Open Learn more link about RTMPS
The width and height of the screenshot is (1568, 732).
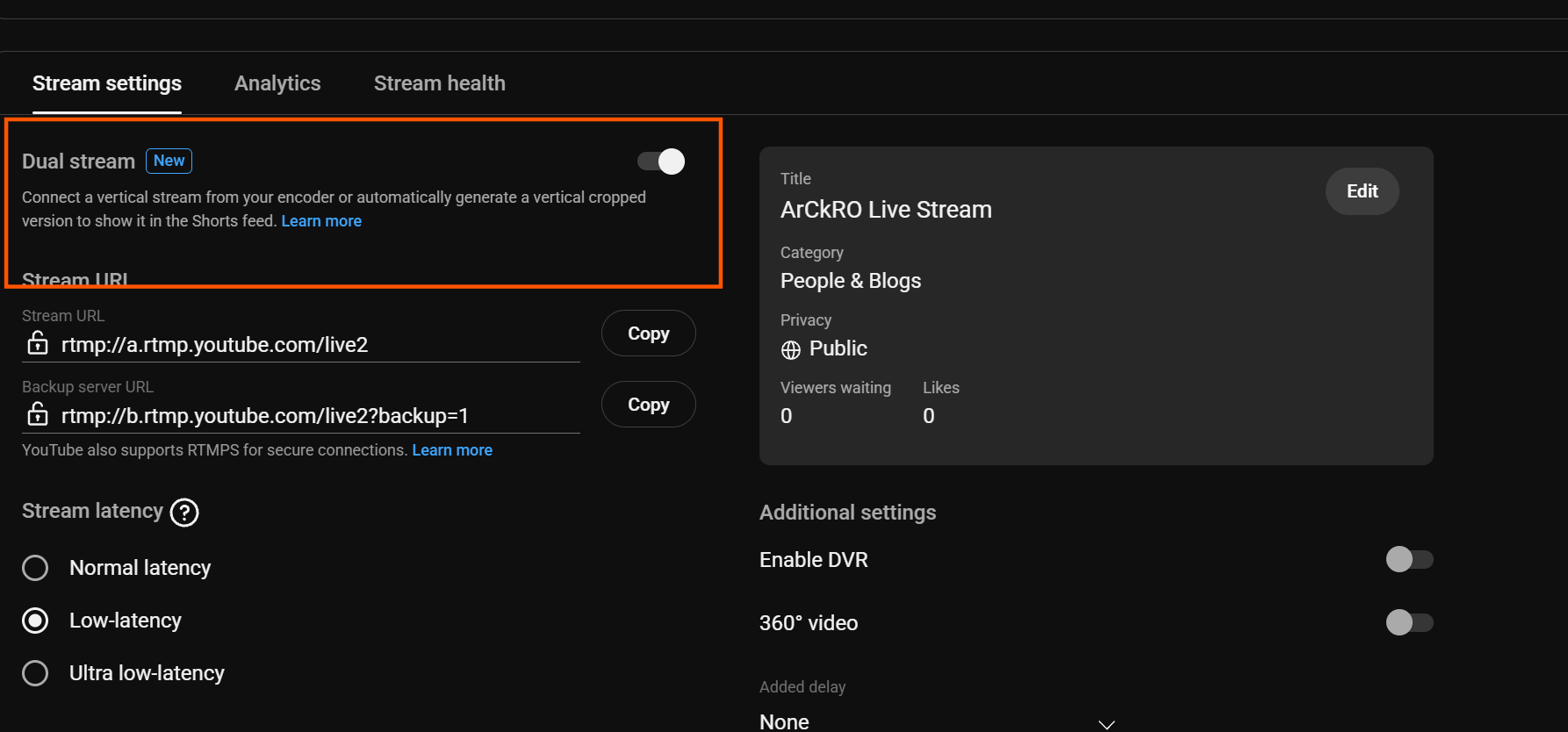click(452, 450)
